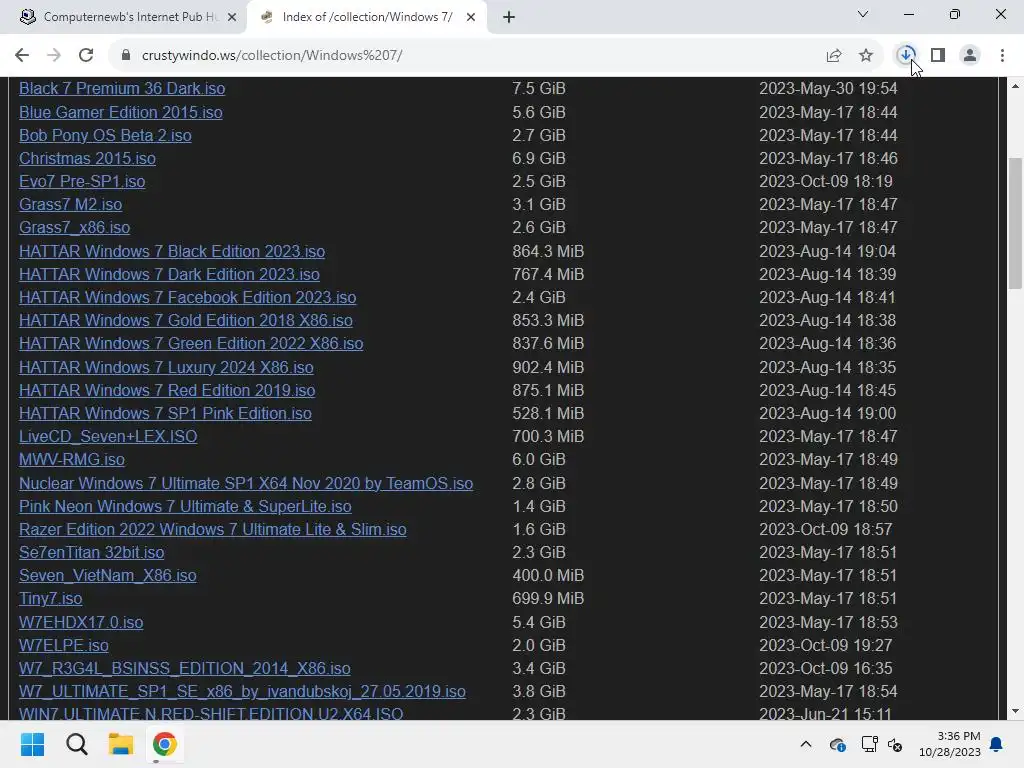Close the Computernewb's Internet Pub tab
Viewport: 1024px width, 768px height.
pyautogui.click(x=232, y=17)
